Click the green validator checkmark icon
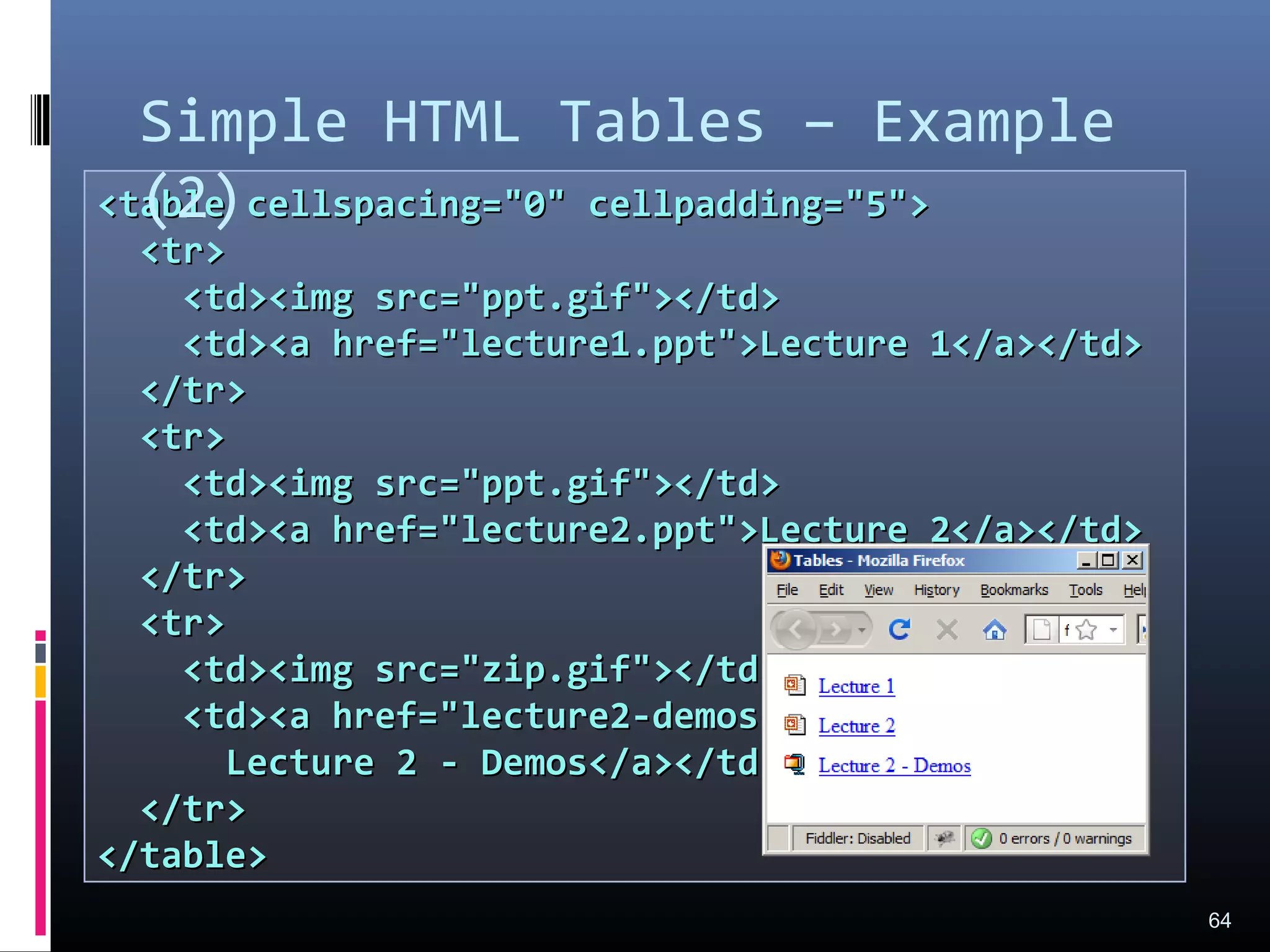This screenshot has height=952, width=1270. 982,839
